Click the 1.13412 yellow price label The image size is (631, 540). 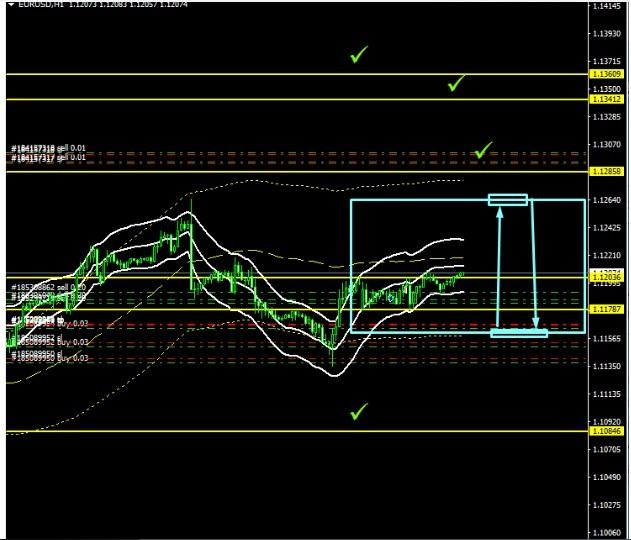tap(607, 100)
